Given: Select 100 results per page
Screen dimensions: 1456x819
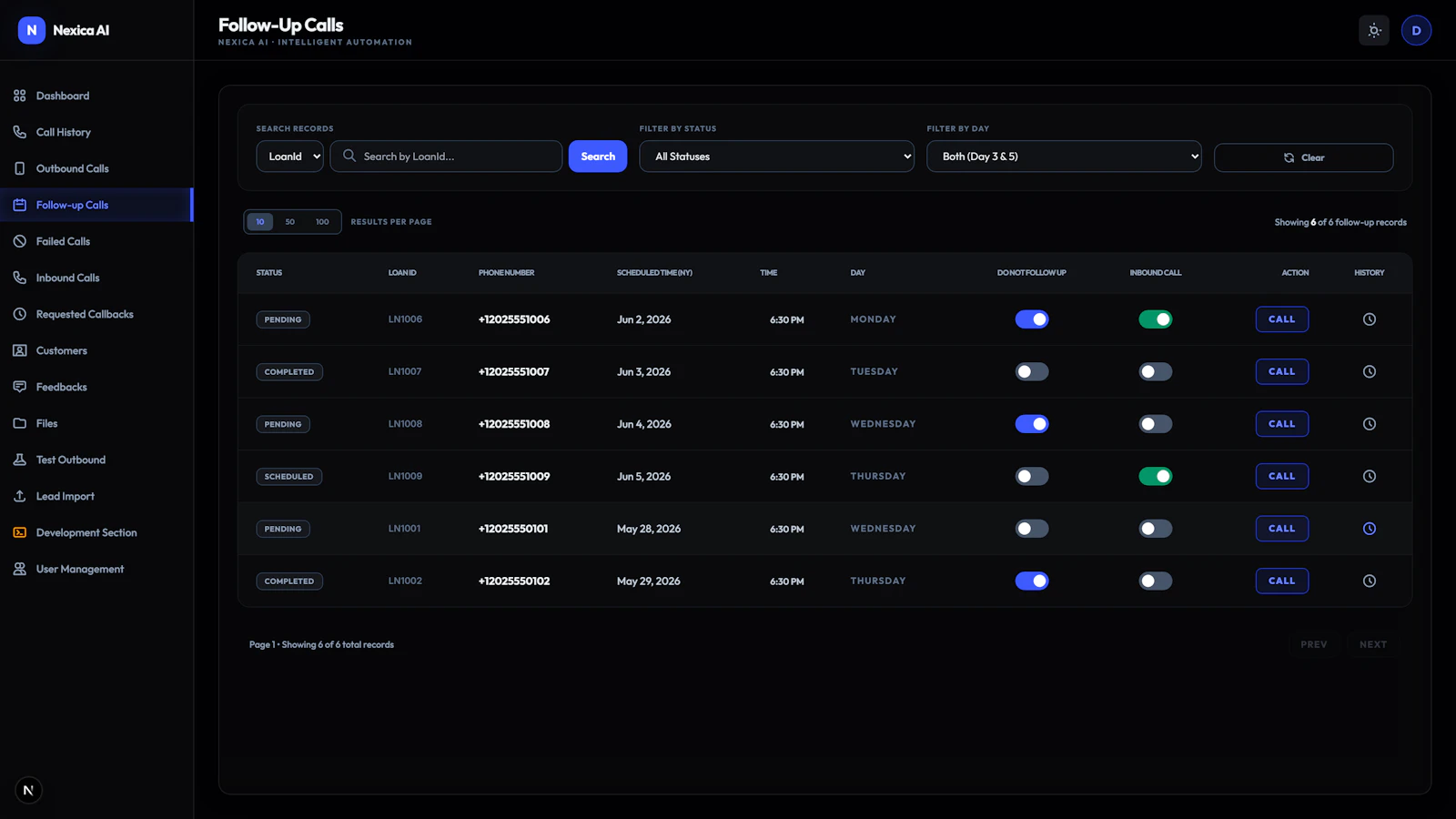Looking at the screenshot, I should click(322, 222).
